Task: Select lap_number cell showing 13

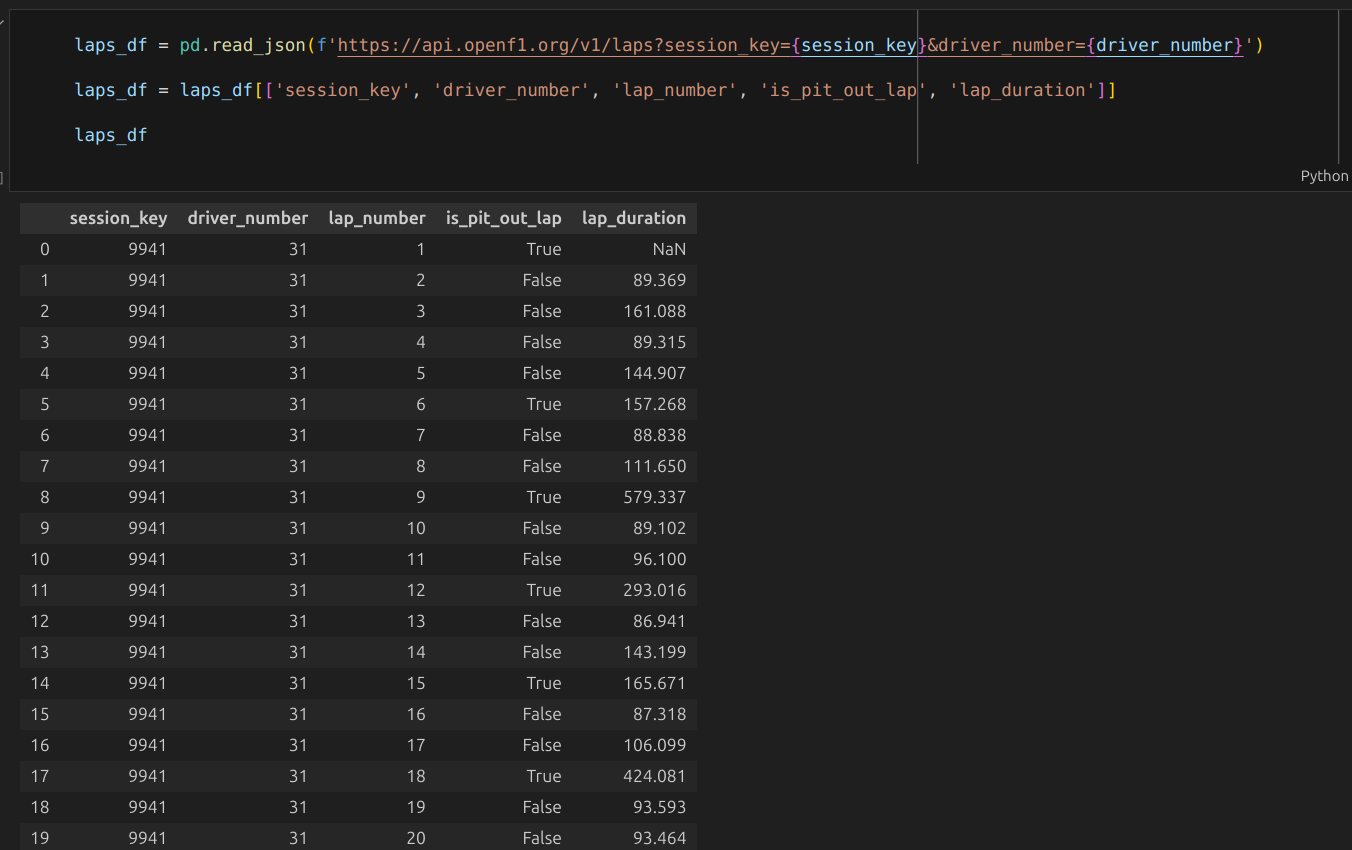Action: [416, 621]
